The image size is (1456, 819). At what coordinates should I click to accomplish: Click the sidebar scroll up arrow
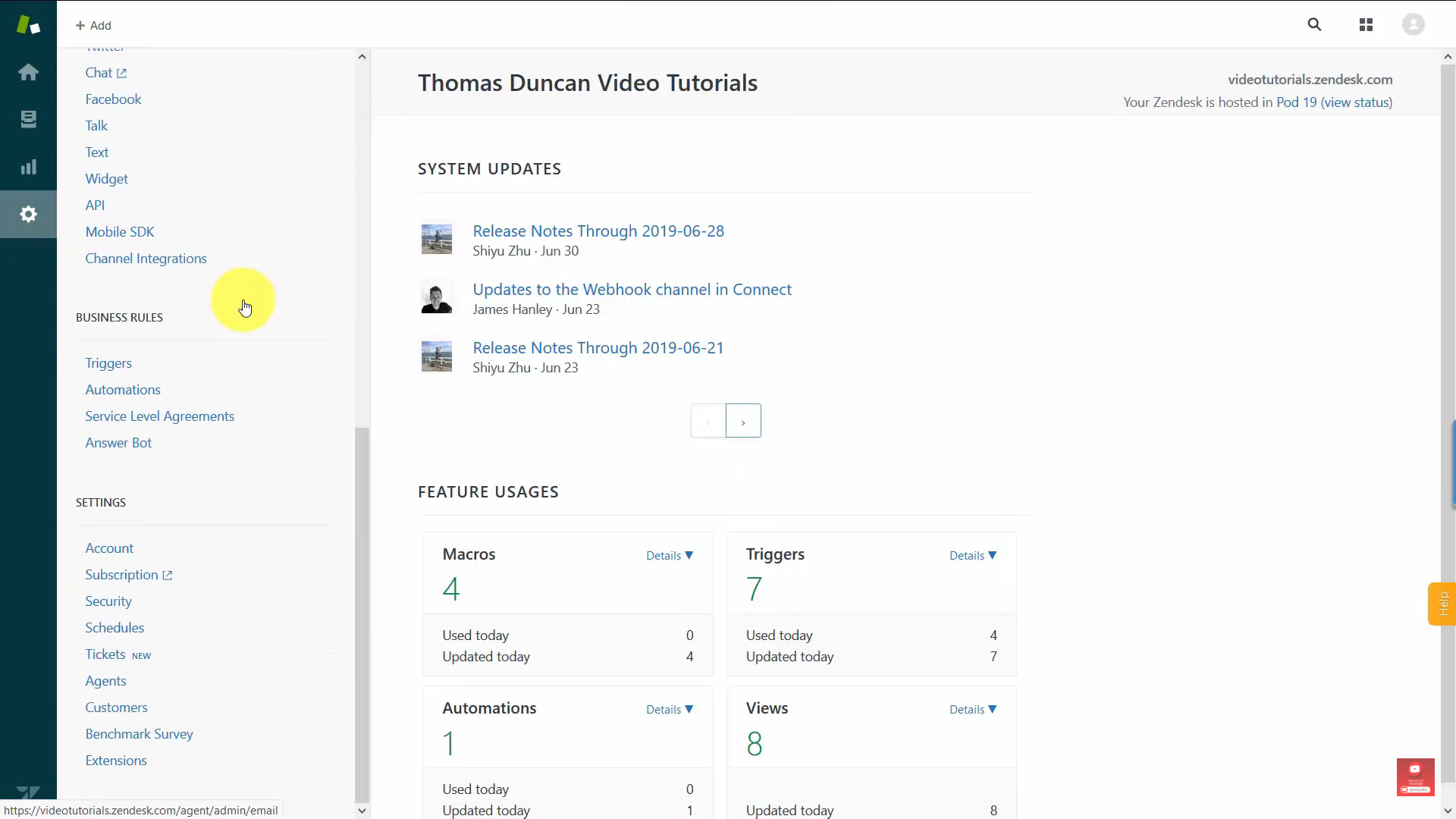[x=362, y=57]
